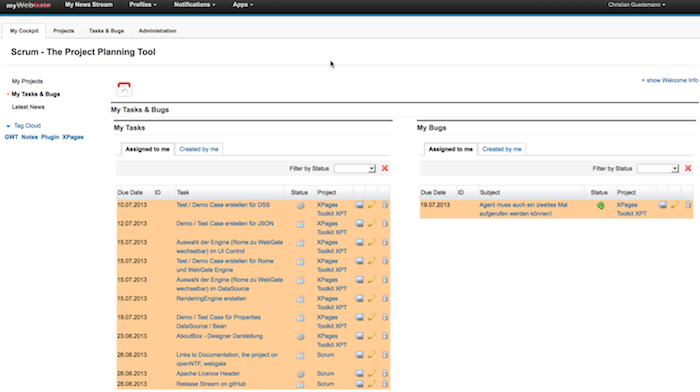Viewport: 700px width, 392px height.
Task: Select 'Assigned to me' tab in My Tasks
Action: click(147, 149)
